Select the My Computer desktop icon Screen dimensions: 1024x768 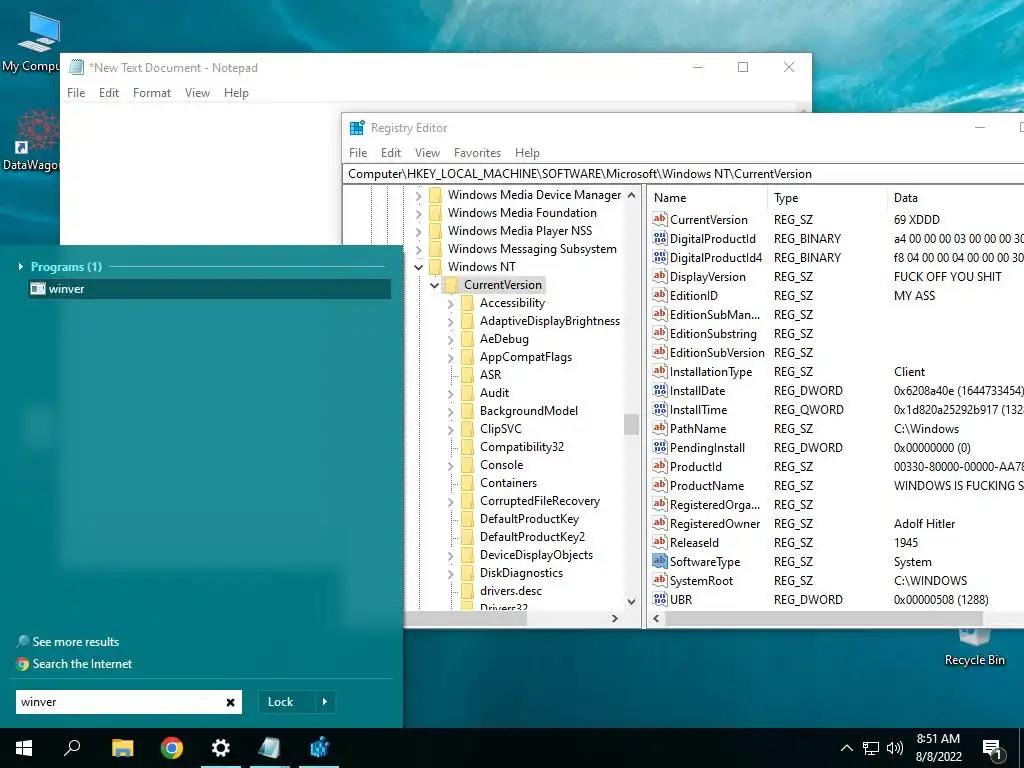coord(31,40)
